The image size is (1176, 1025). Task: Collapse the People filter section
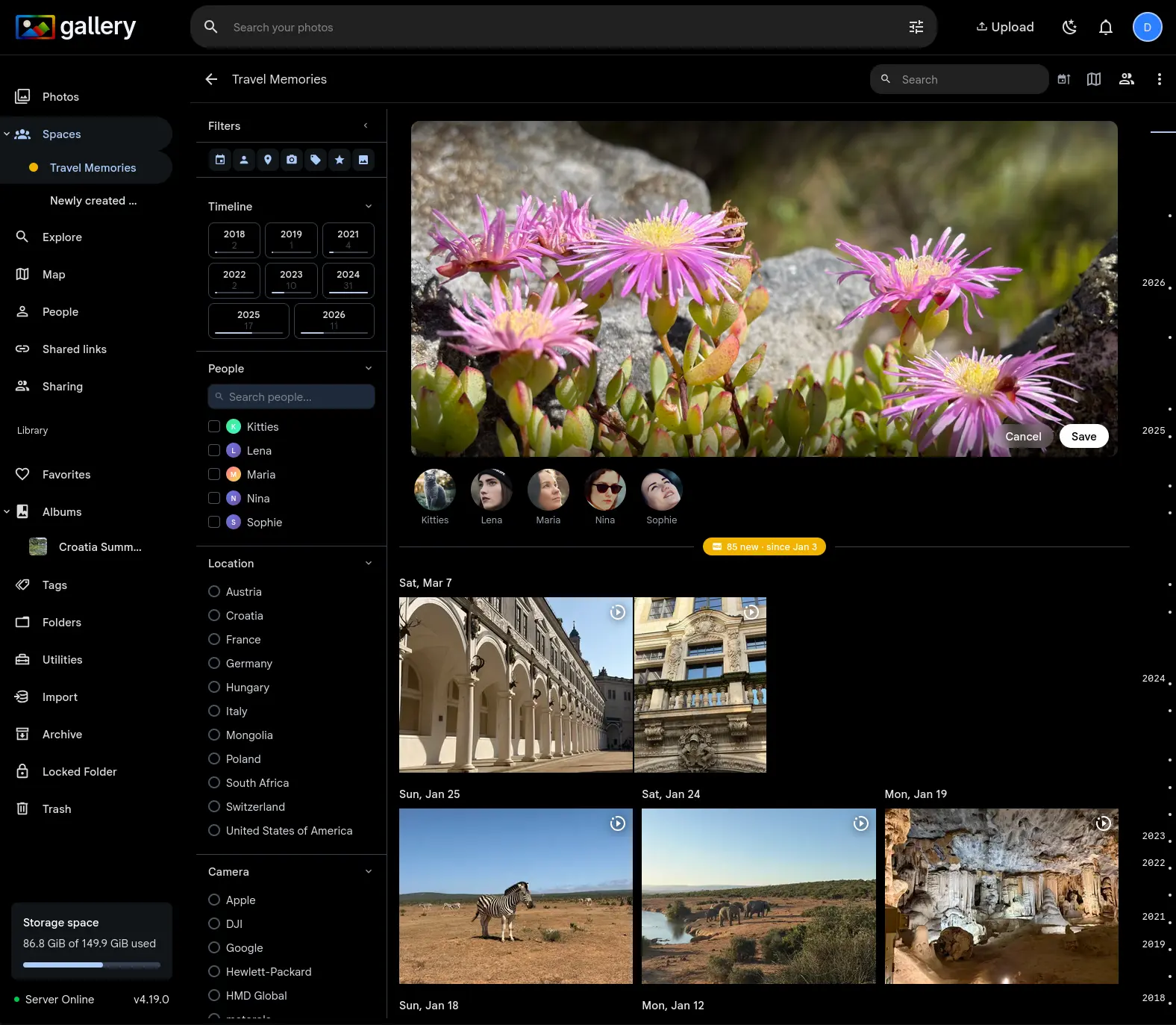tap(369, 368)
